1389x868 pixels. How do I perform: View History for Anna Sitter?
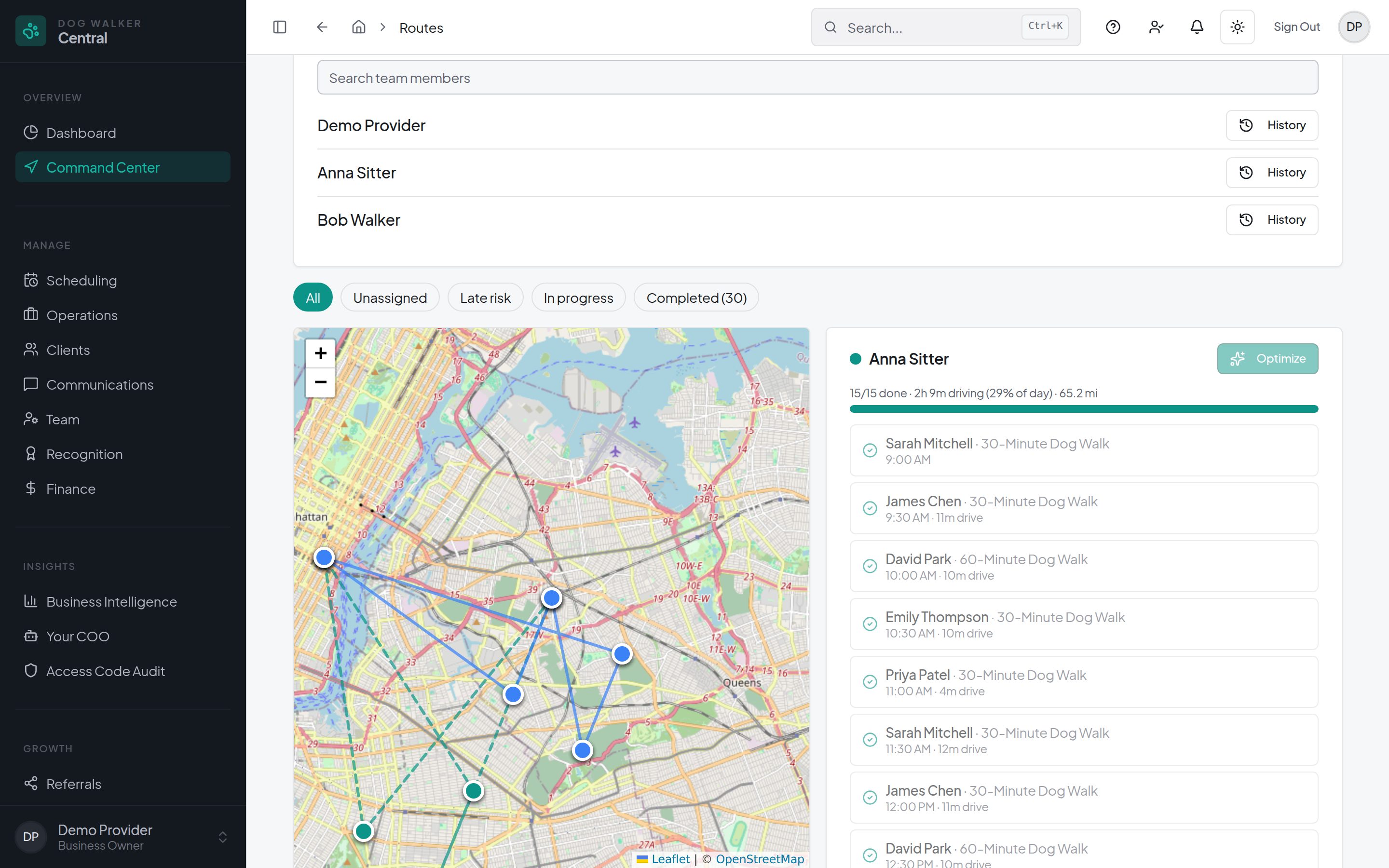pos(1272,172)
